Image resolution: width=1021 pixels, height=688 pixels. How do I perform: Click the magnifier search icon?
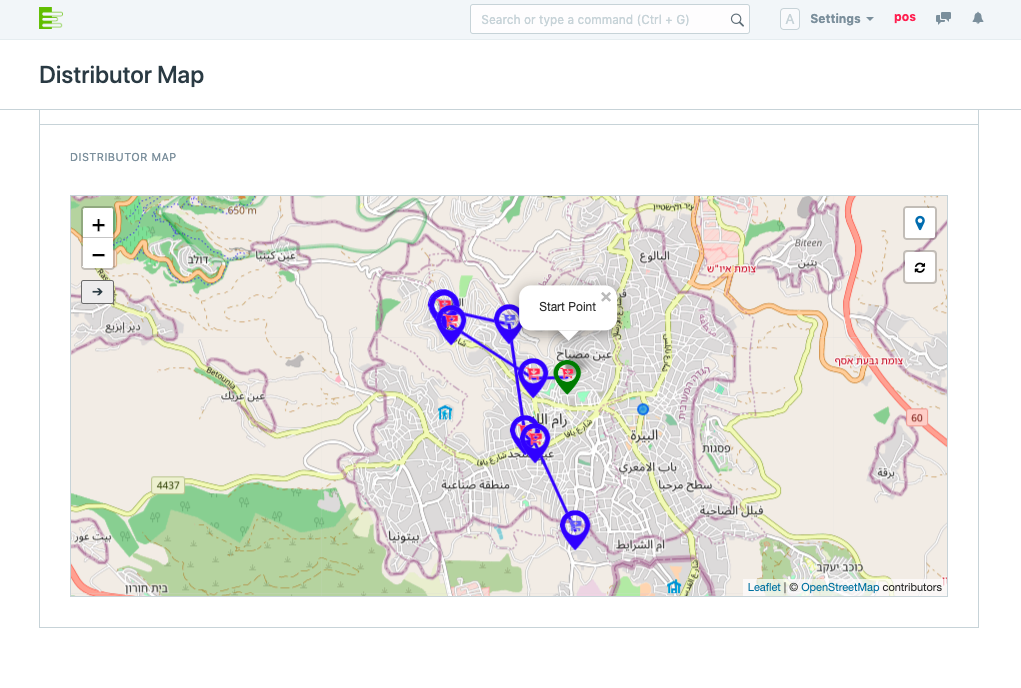(737, 19)
